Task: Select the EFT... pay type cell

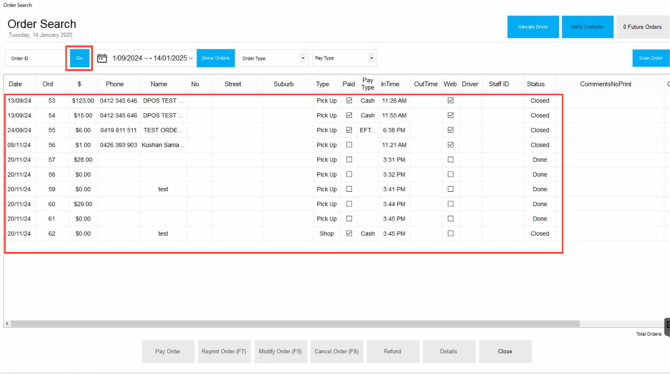Action: pyautogui.click(x=367, y=130)
